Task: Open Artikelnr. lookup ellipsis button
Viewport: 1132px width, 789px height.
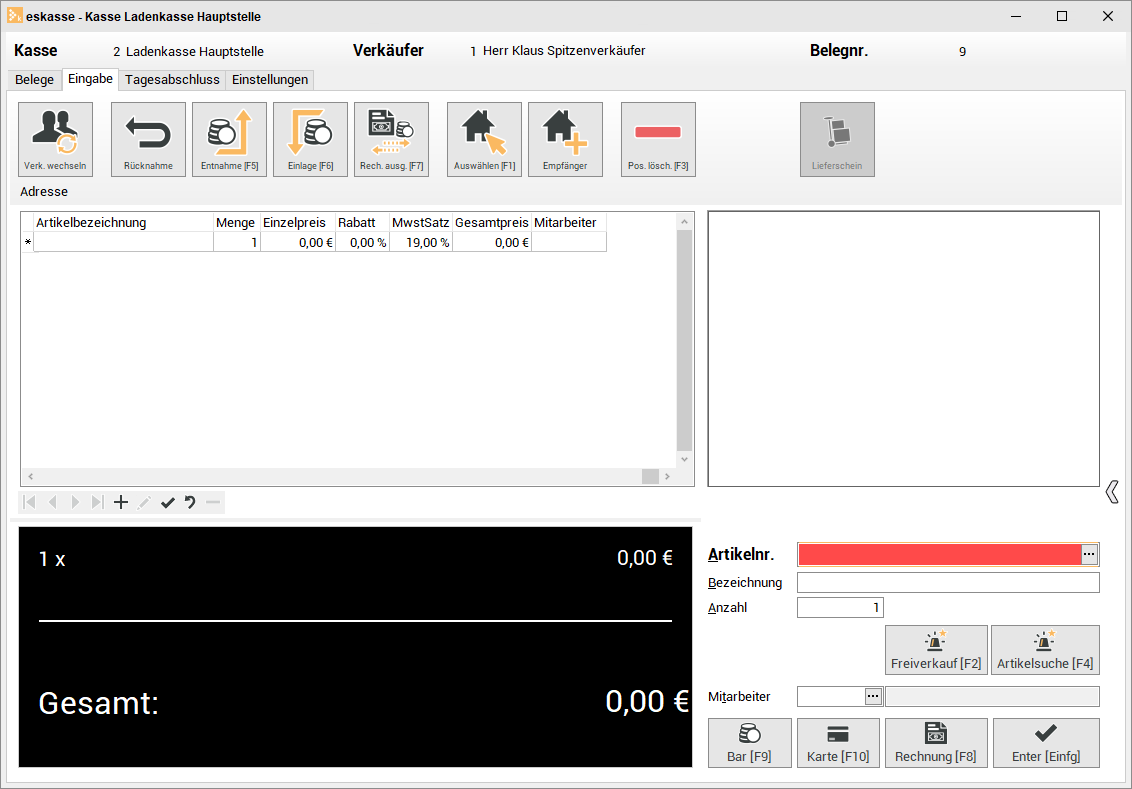Action: (x=1089, y=554)
